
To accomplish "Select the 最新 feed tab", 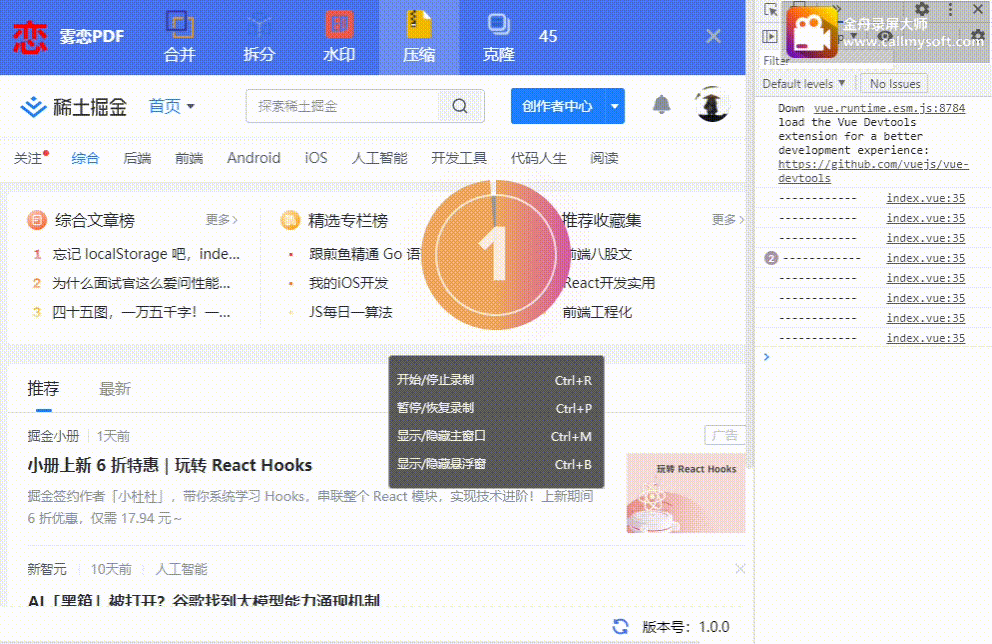I will 115,388.
